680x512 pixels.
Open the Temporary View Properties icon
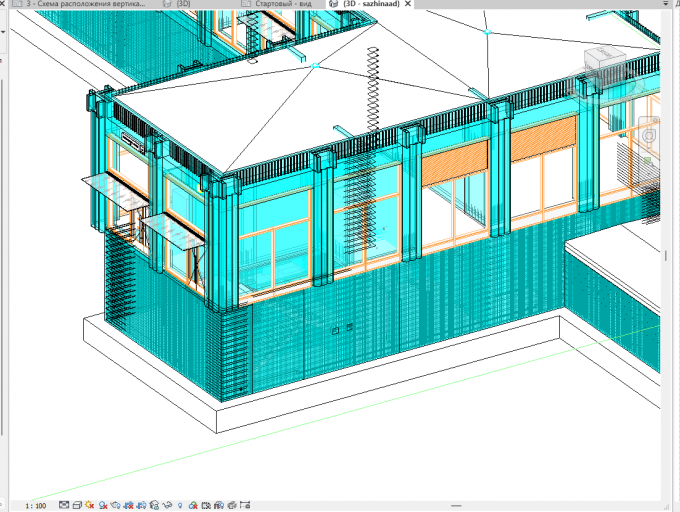206,505
